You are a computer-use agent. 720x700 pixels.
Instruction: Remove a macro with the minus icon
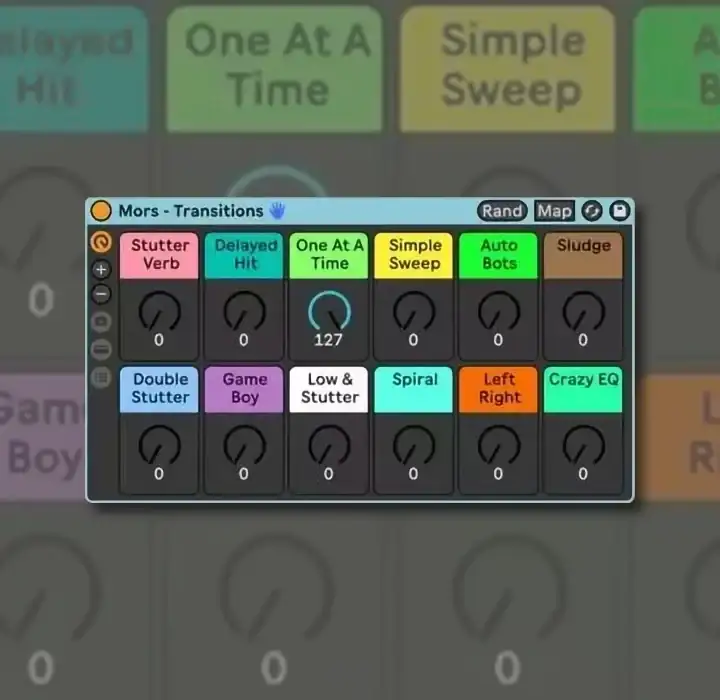coord(101,294)
